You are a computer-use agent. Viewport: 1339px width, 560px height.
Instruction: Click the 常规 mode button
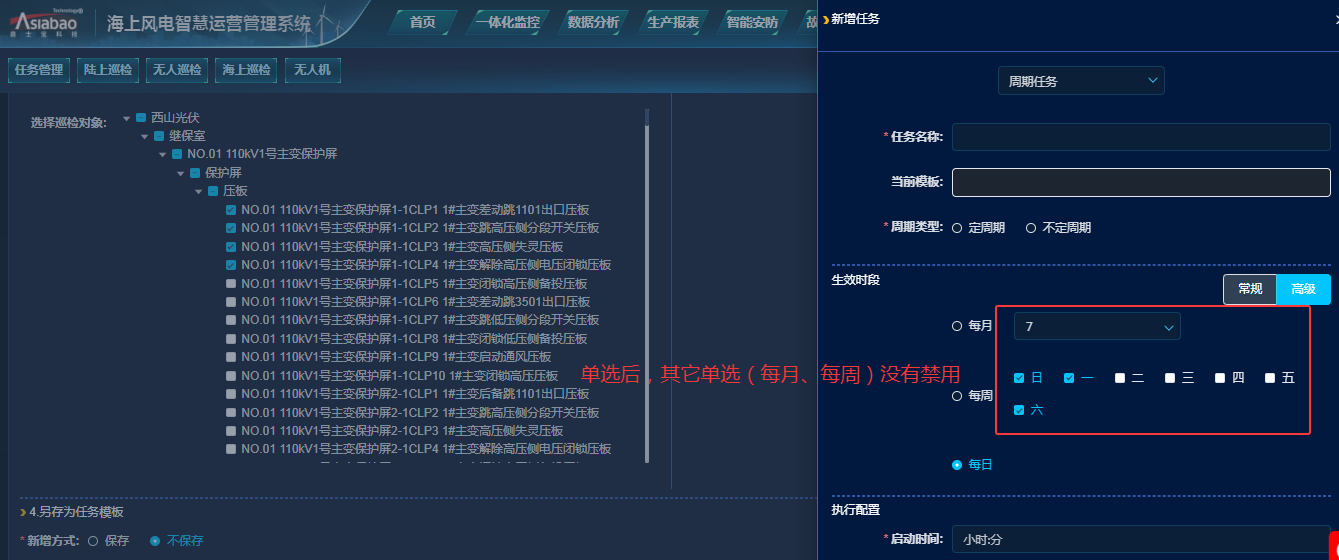click(x=1250, y=289)
